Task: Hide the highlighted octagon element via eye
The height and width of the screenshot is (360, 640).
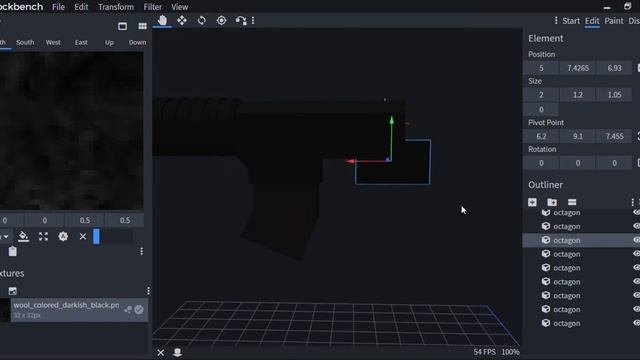Action: pyautogui.click(x=636, y=240)
